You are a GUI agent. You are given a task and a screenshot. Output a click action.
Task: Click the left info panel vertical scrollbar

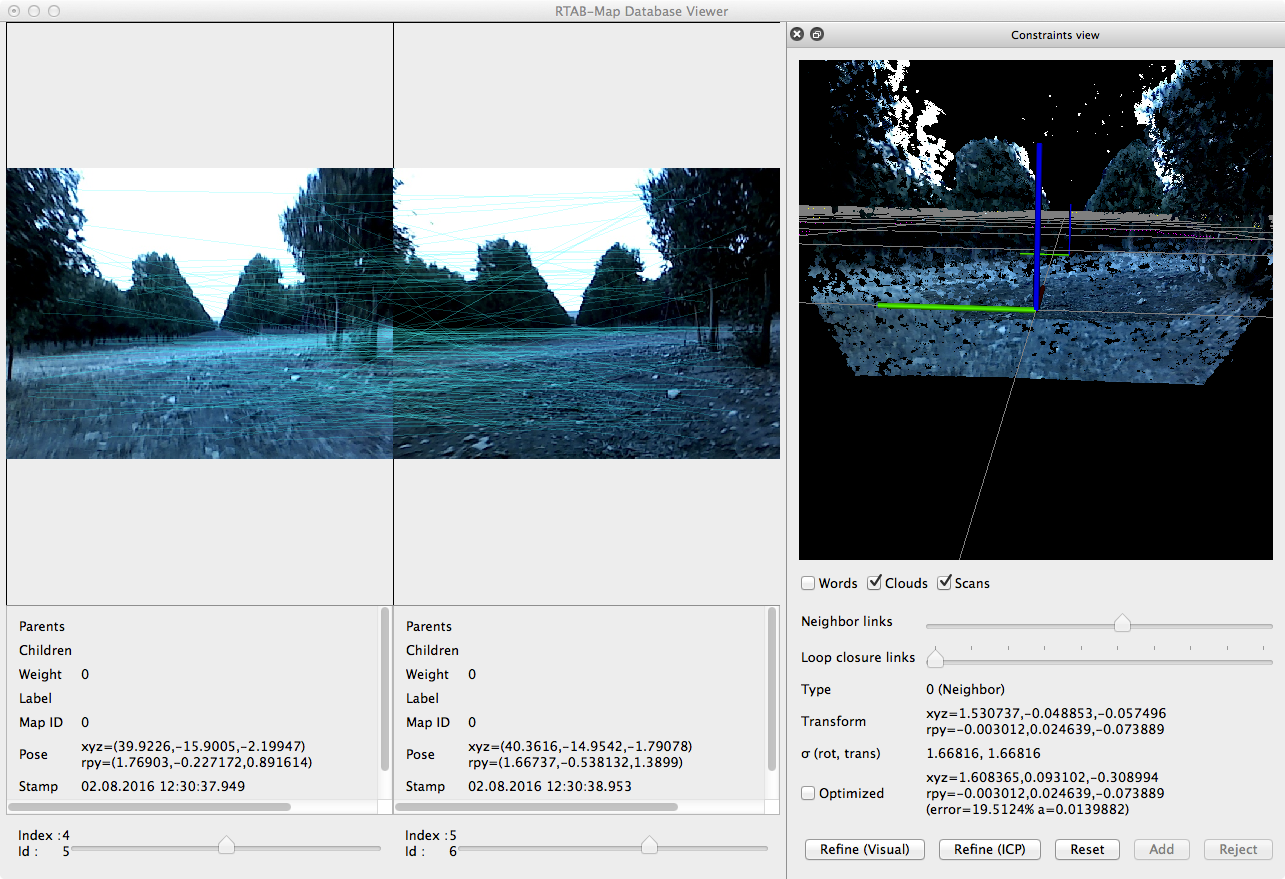click(385, 690)
